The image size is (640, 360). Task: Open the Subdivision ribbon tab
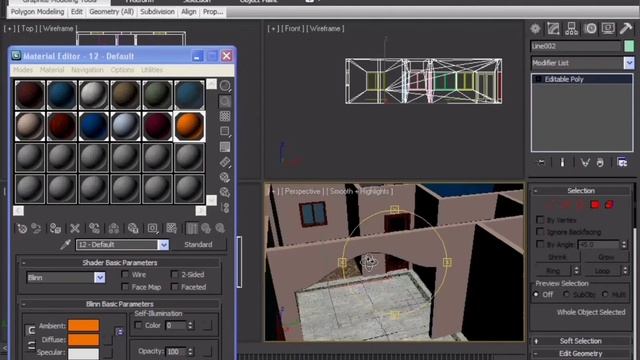[x=157, y=12]
